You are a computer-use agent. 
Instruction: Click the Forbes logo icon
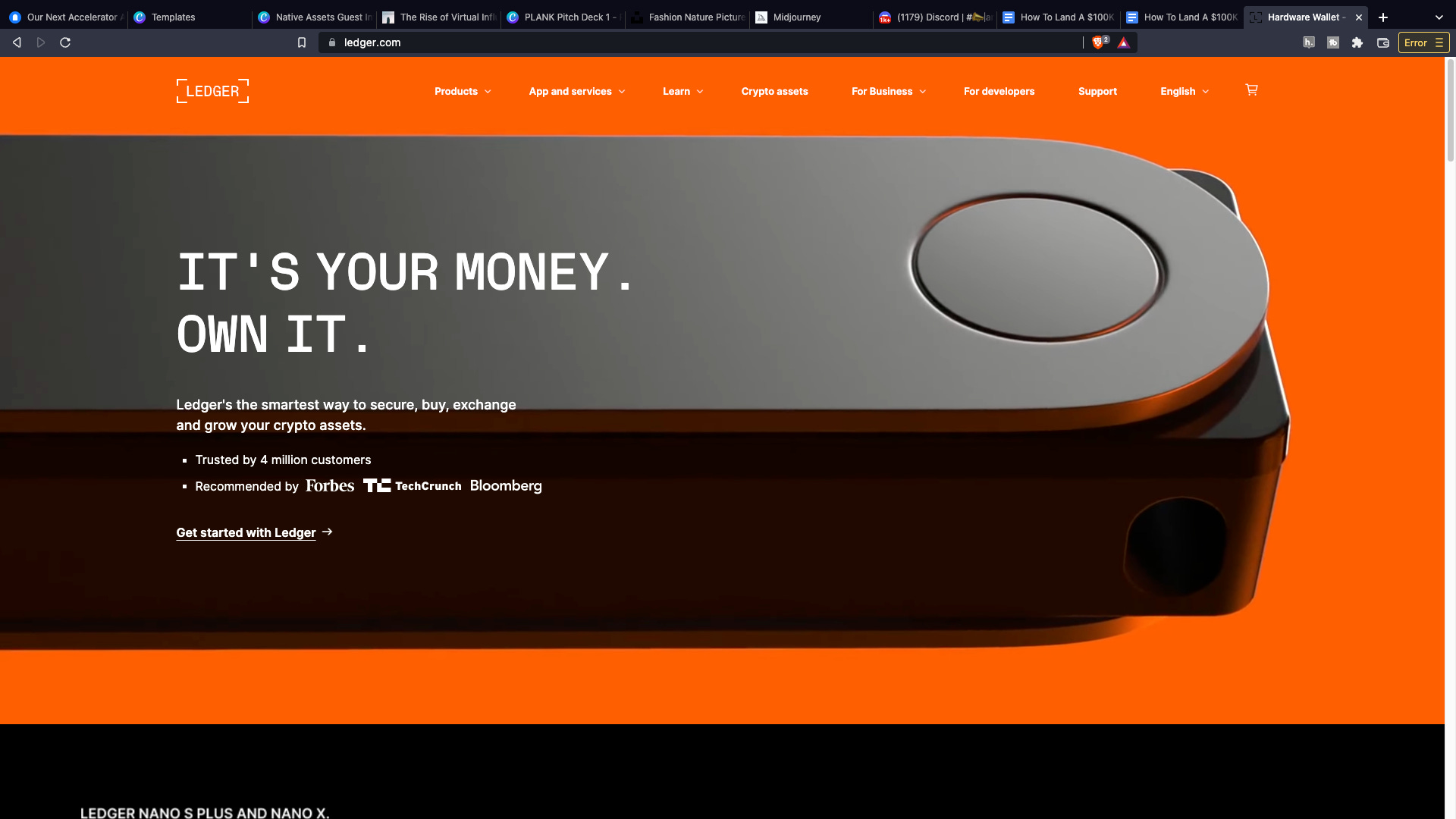coord(329,485)
